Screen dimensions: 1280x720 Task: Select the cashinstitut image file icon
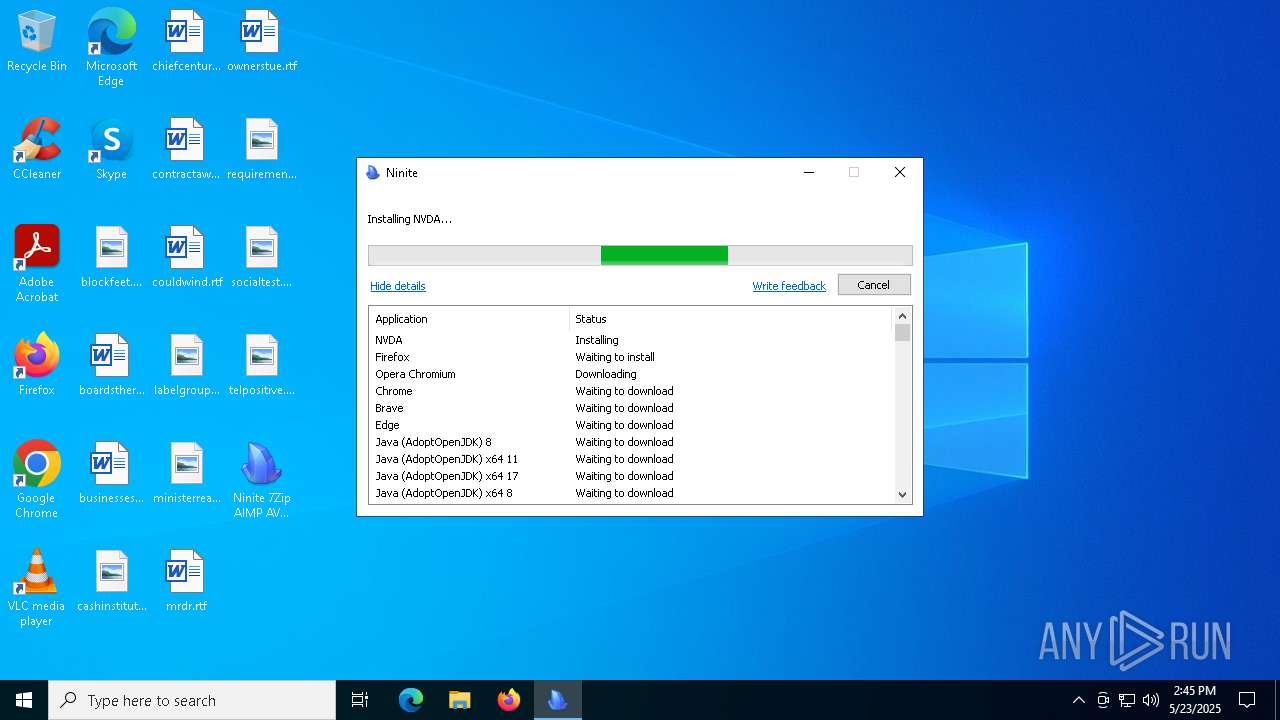pos(111,582)
